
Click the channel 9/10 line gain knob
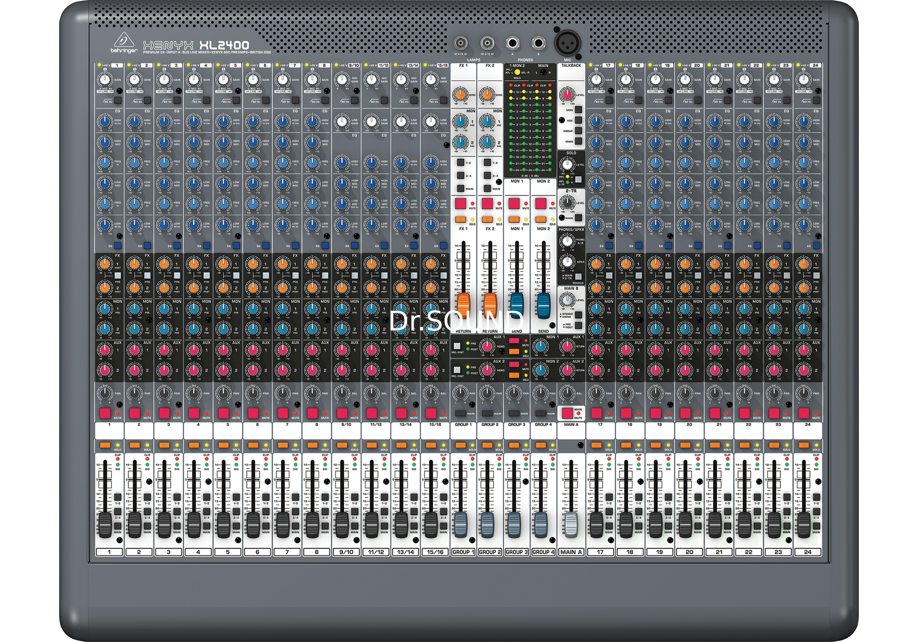coord(342,121)
